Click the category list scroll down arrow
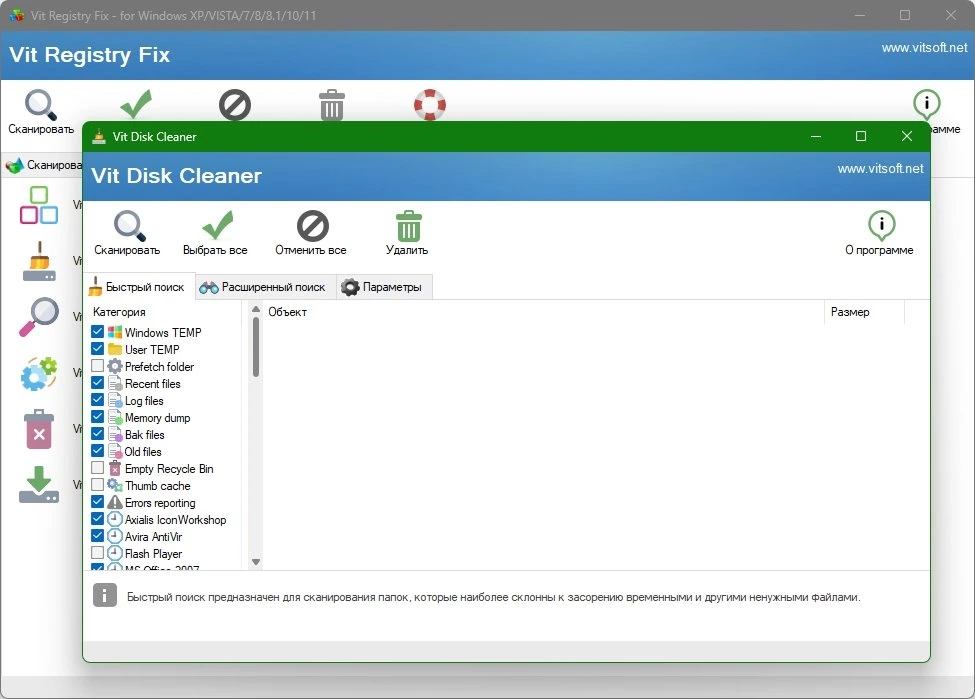The image size is (975, 699). click(x=256, y=562)
